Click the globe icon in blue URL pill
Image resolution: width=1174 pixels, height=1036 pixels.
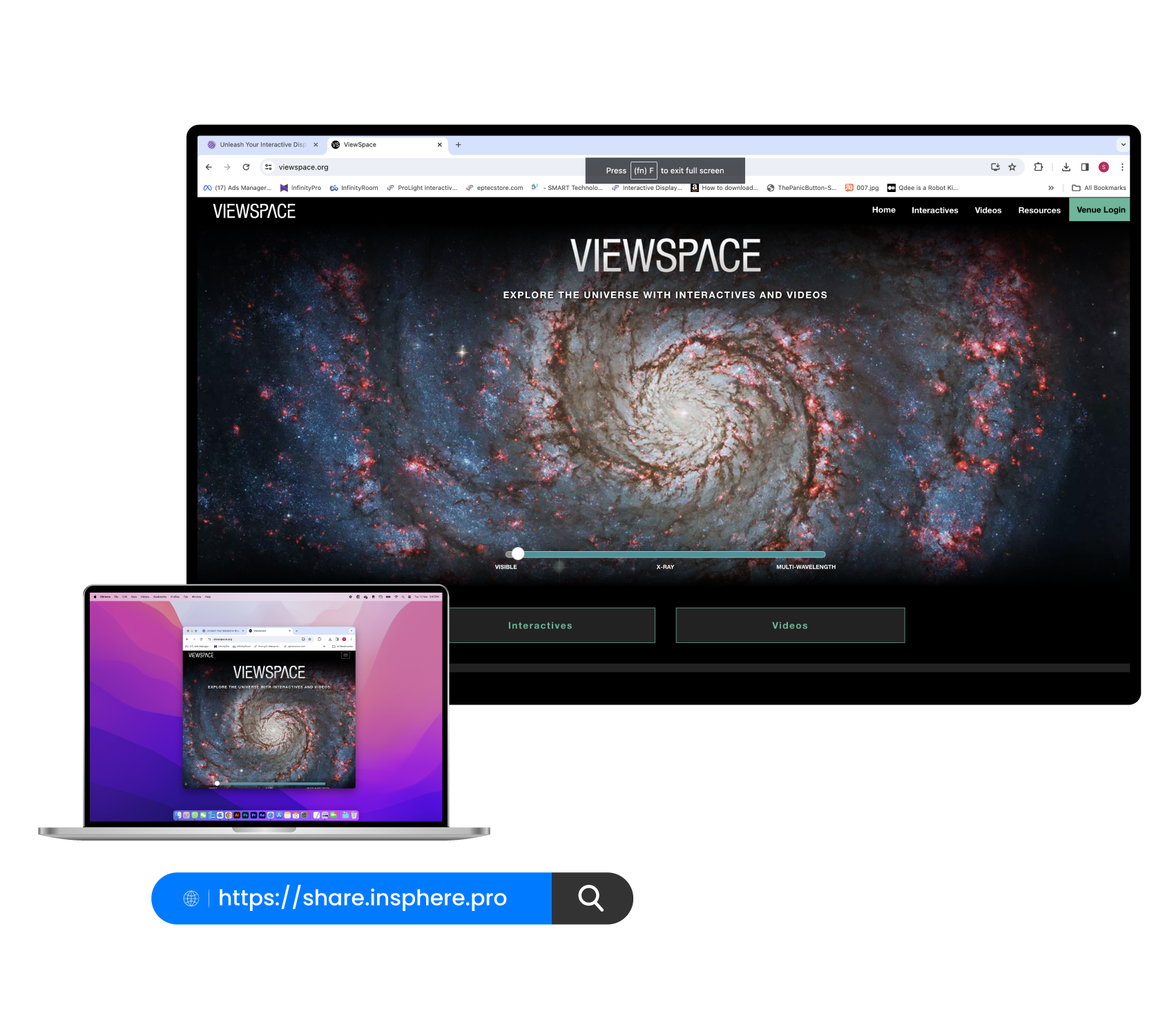[x=191, y=898]
